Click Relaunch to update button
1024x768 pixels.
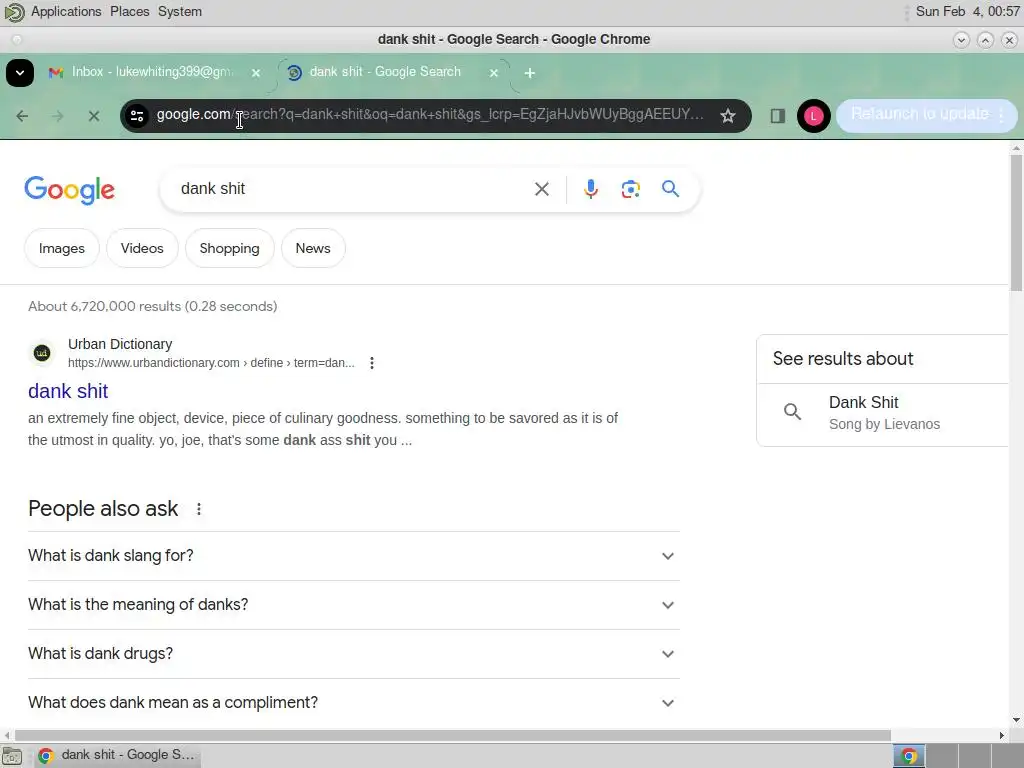point(926,115)
